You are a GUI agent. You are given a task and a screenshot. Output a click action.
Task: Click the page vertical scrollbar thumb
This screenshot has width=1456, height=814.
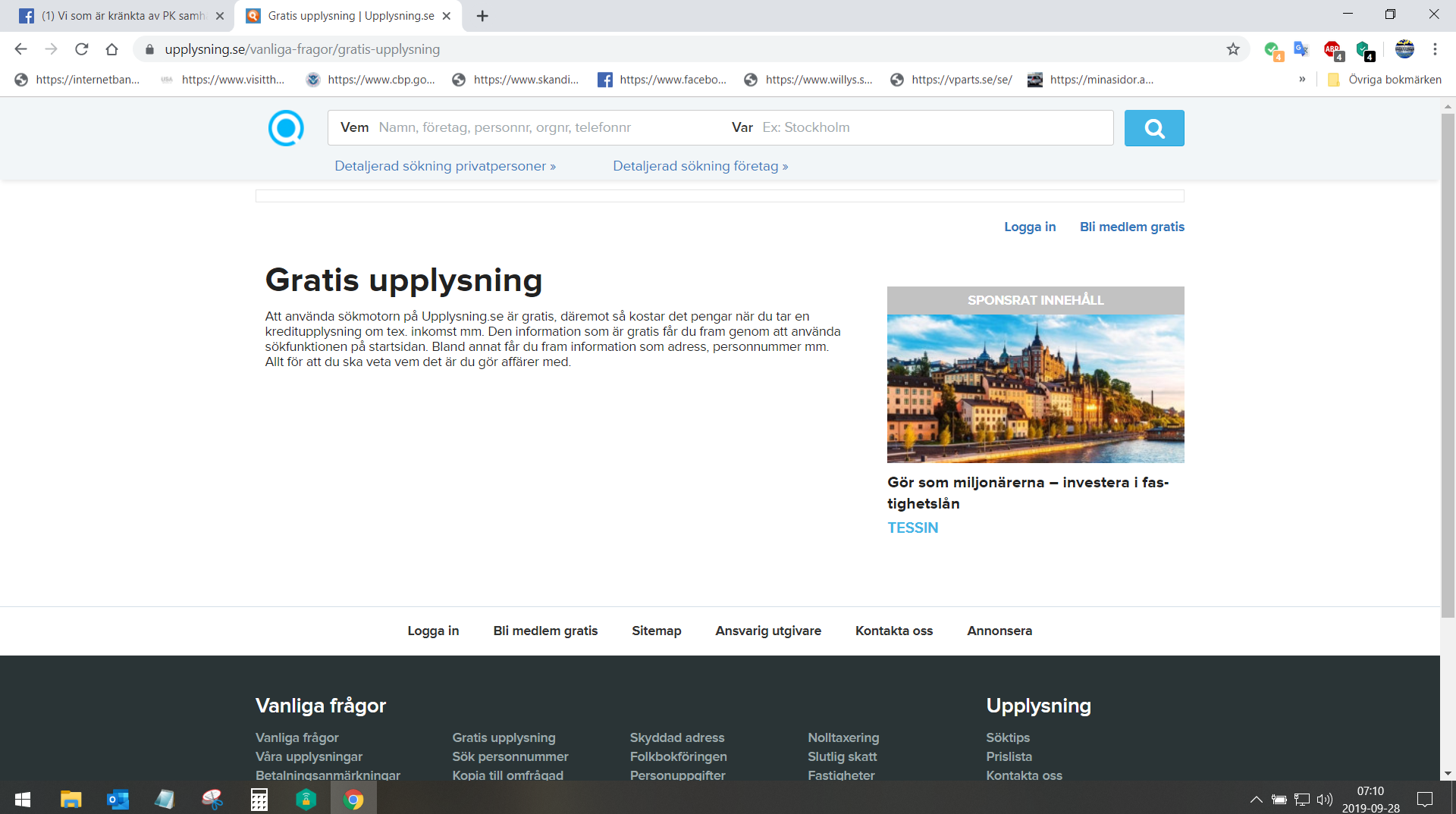click(1448, 364)
